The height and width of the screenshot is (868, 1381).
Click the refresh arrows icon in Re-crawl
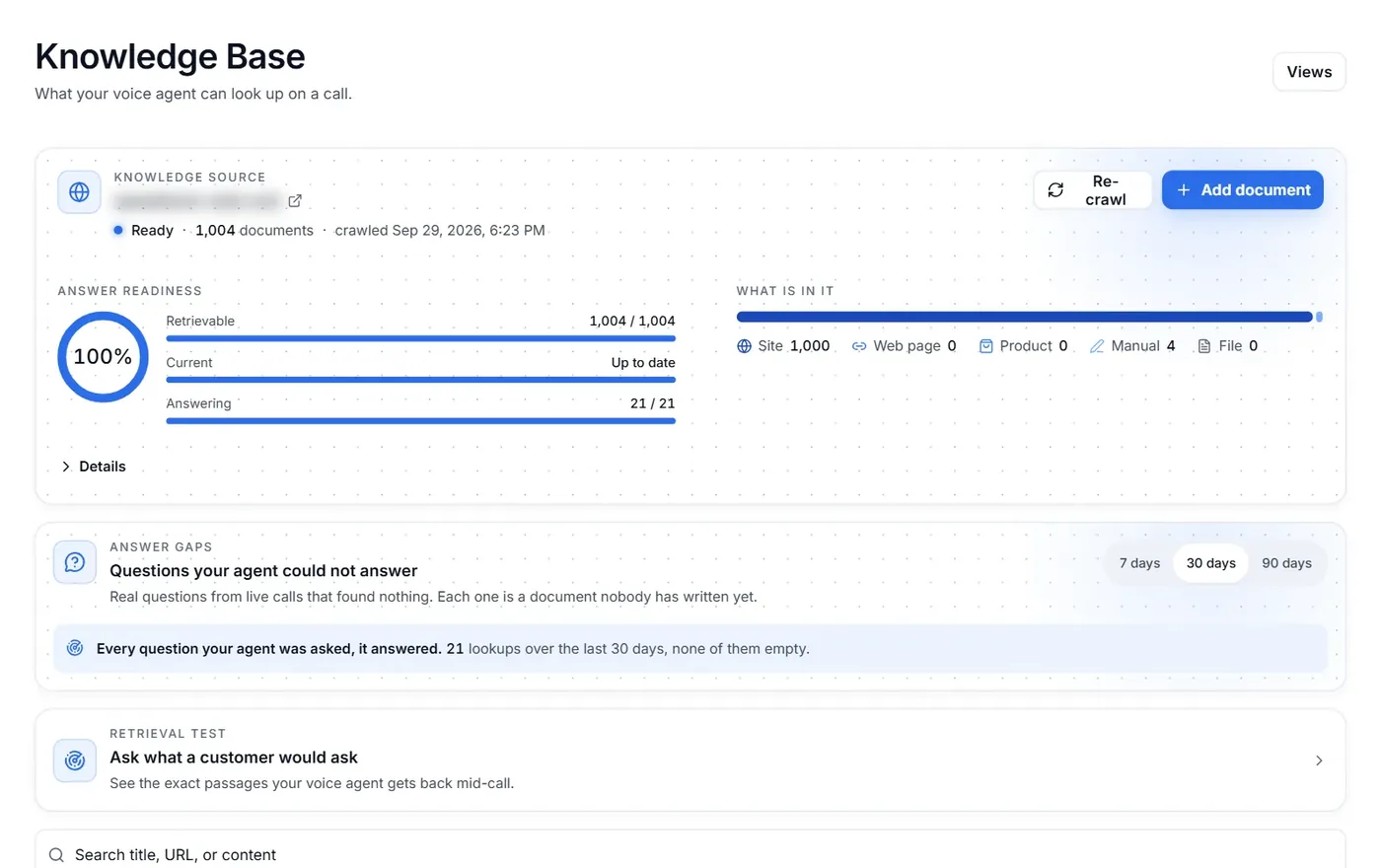click(1055, 190)
